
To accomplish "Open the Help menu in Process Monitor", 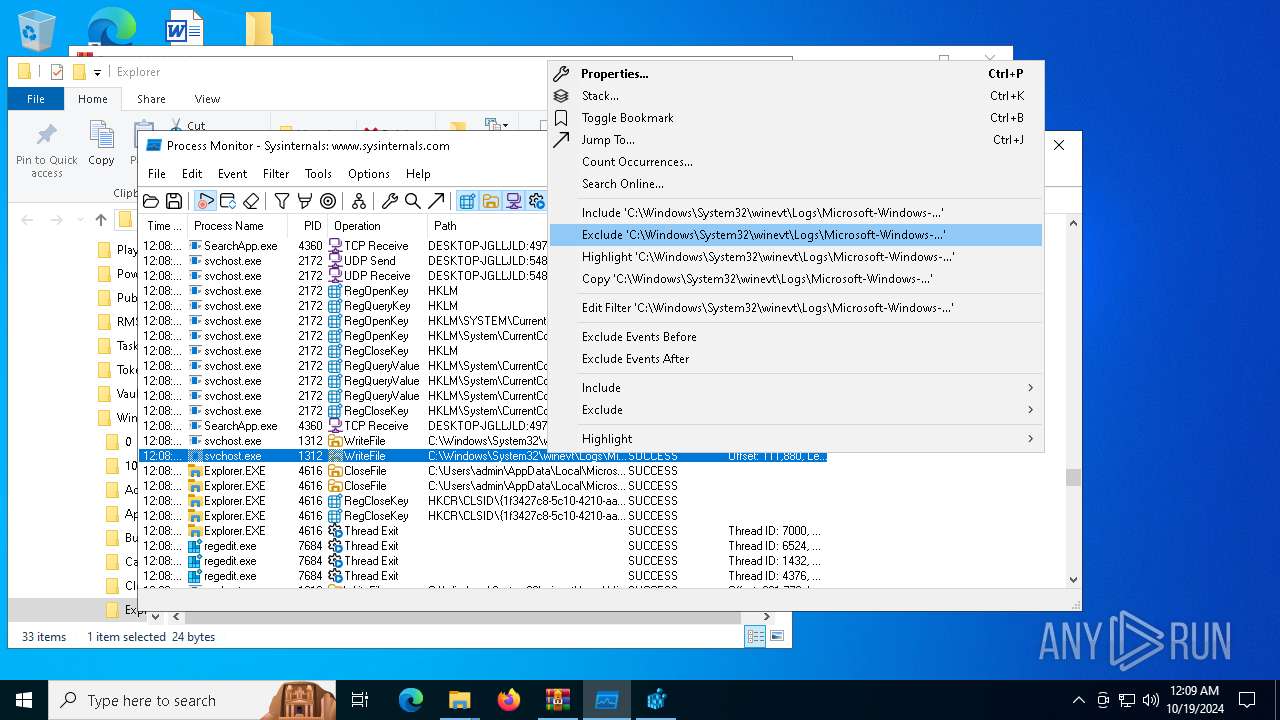I will pyautogui.click(x=418, y=174).
